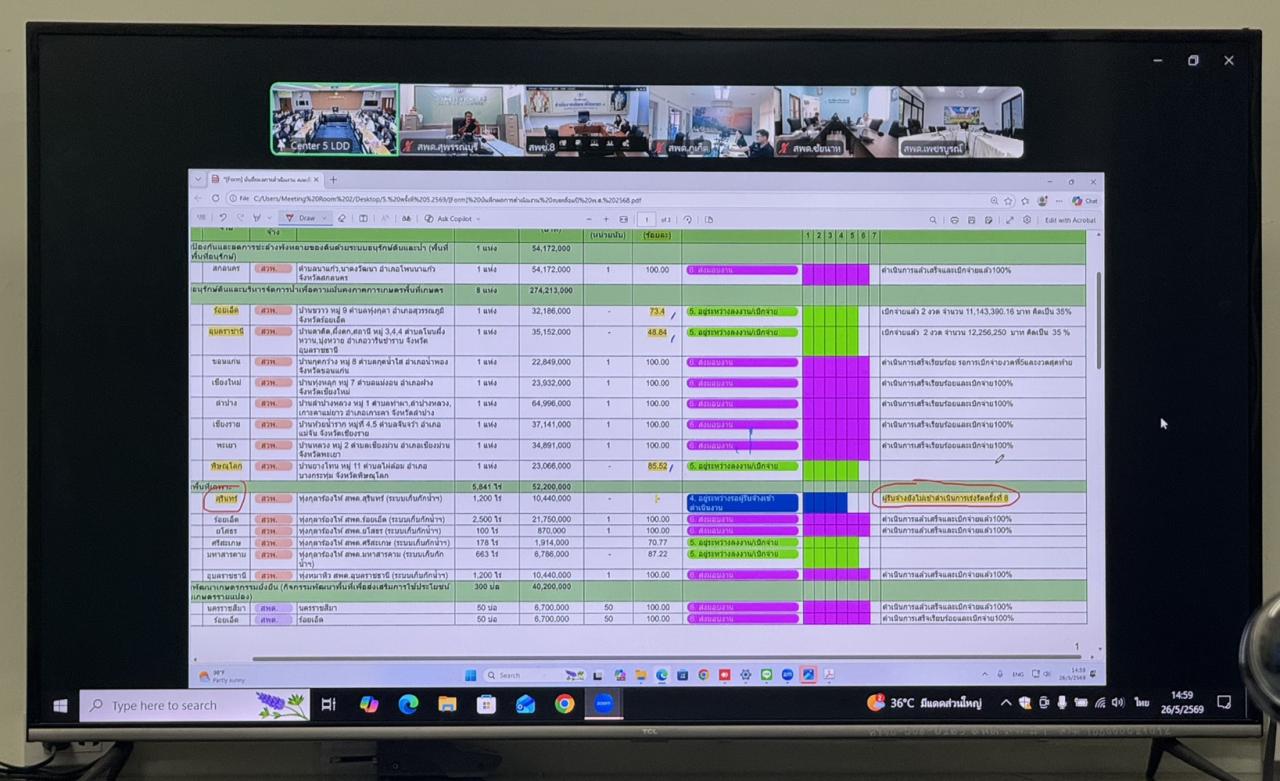Click the 85.52 percentage cell
Image resolution: width=1280 pixels, height=781 pixels.
point(657,466)
